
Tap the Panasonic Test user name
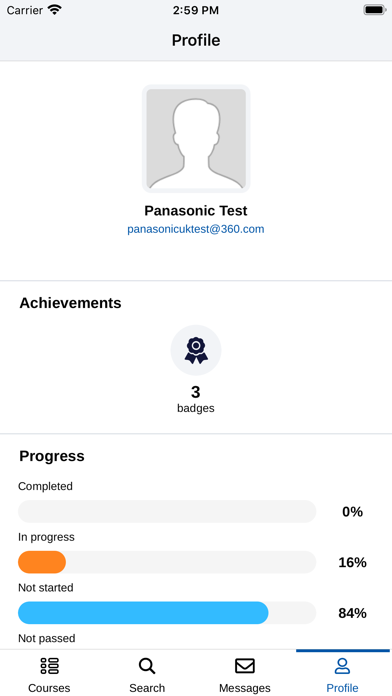[196, 210]
